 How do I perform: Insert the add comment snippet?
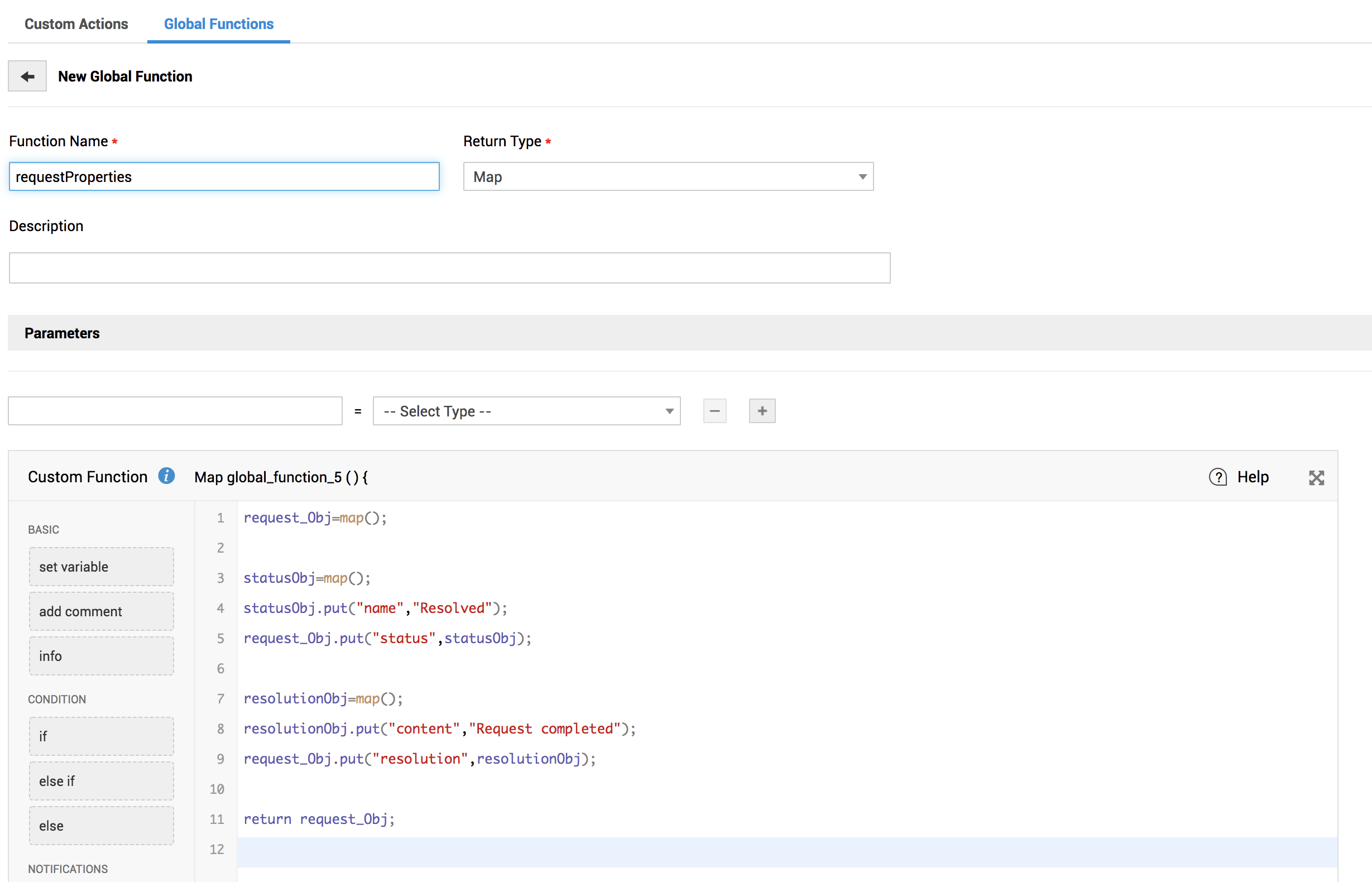(x=102, y=611)
